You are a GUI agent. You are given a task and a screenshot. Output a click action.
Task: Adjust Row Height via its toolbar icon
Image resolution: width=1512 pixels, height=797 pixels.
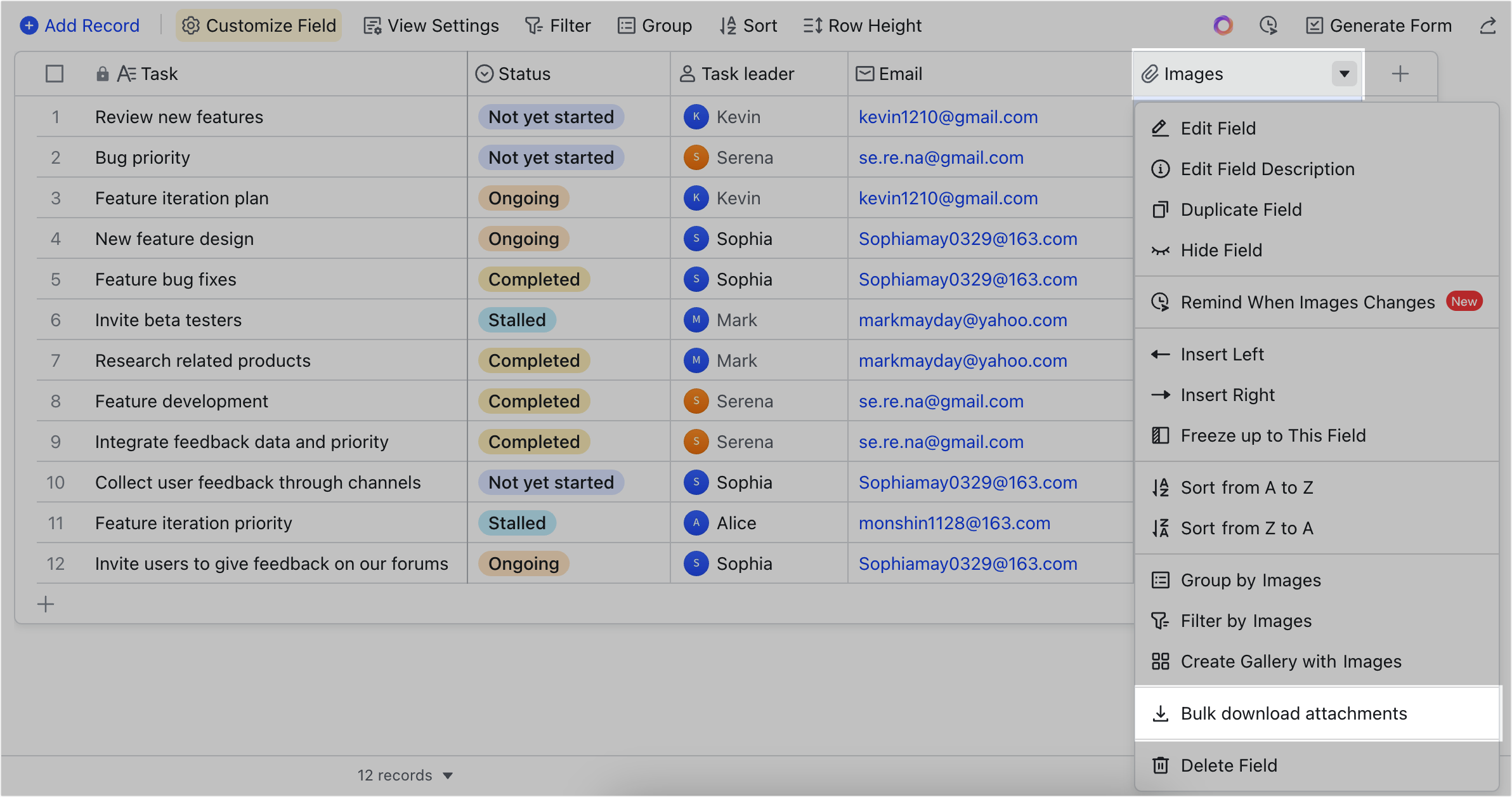861,25
